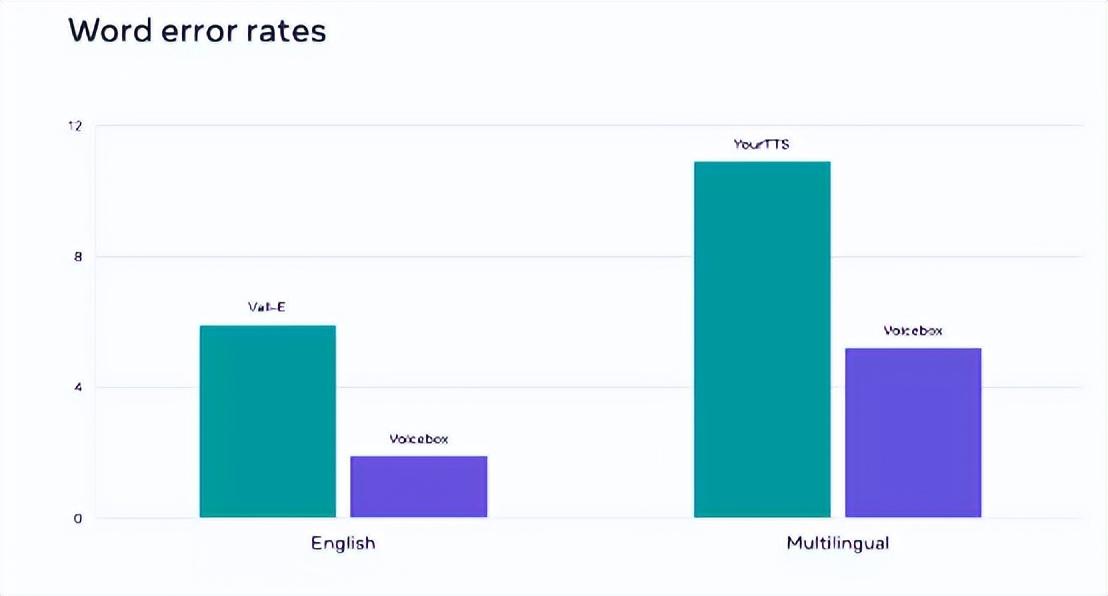Click the y-axis tick label '8'
Screen dimensions: 1108x596
click(78, 257)
